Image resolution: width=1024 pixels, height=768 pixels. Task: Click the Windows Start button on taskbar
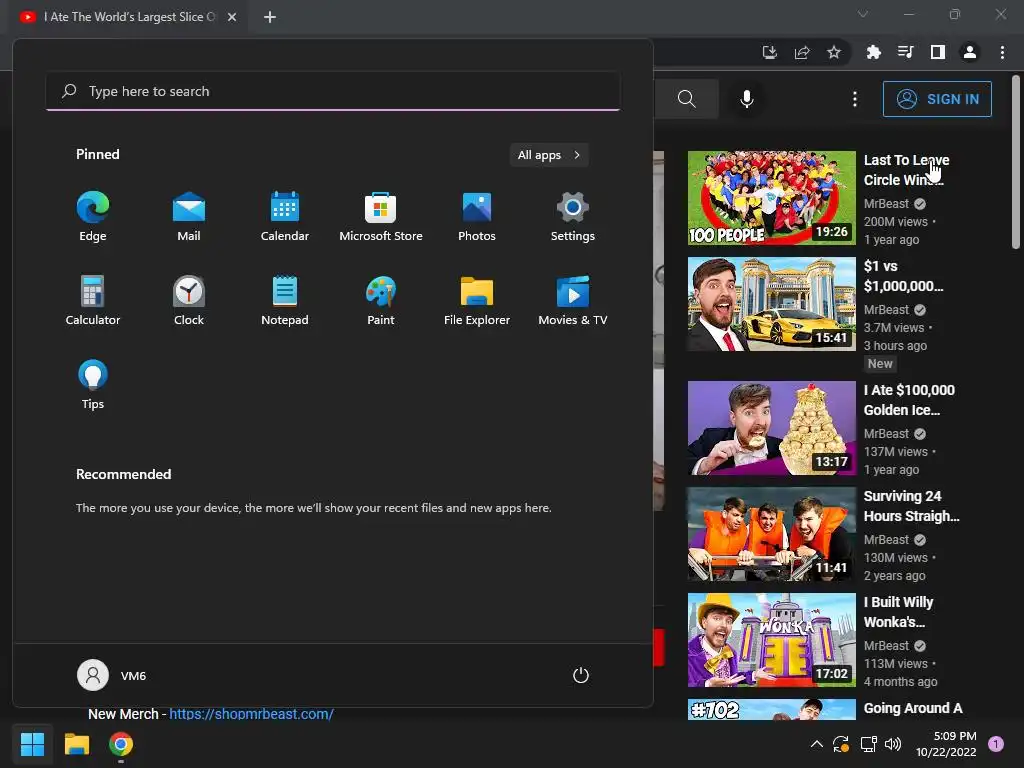32,744
